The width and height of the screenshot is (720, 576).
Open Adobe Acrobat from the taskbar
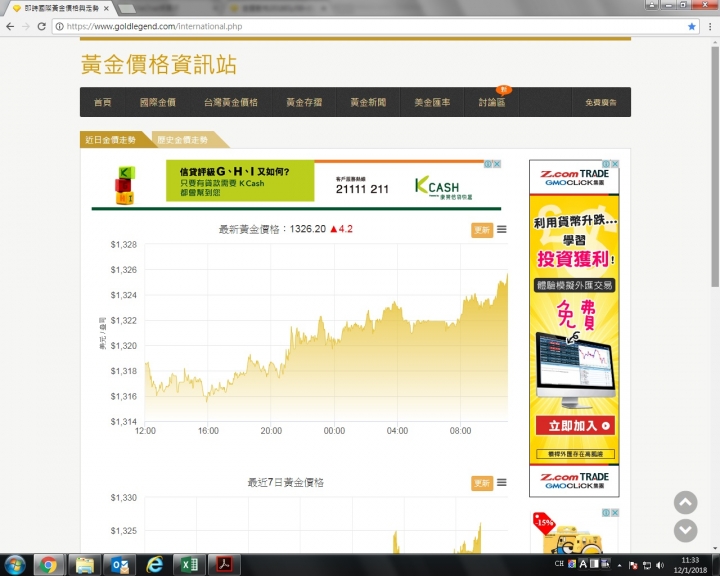point(224,565)
